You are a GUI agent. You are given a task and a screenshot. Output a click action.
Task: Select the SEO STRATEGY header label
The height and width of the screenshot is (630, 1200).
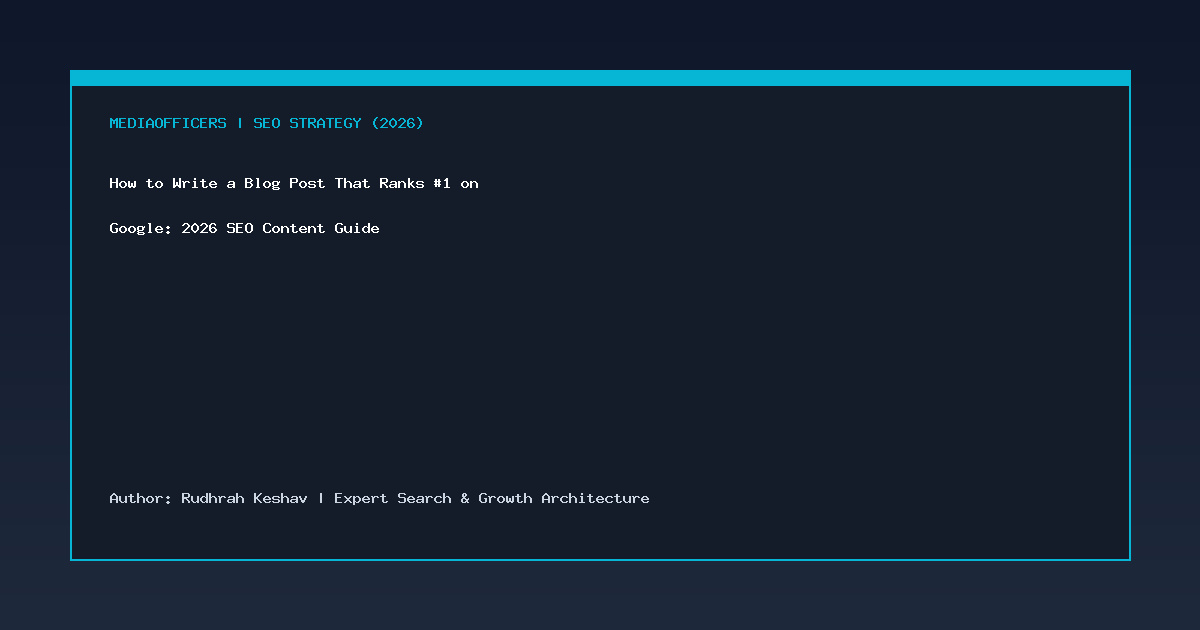click(307, 123)
